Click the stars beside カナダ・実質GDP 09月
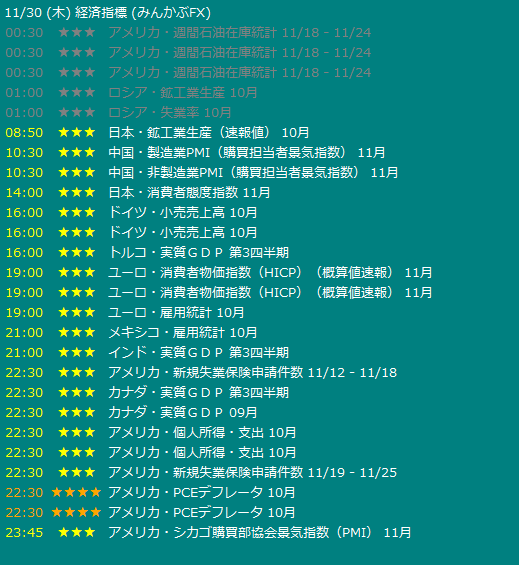 [x=77, y=412]
